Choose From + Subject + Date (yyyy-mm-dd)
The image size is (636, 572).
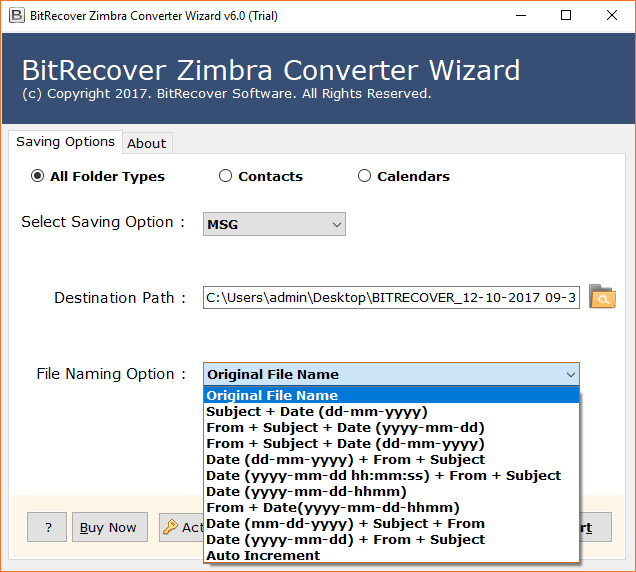tap(391, 428)
